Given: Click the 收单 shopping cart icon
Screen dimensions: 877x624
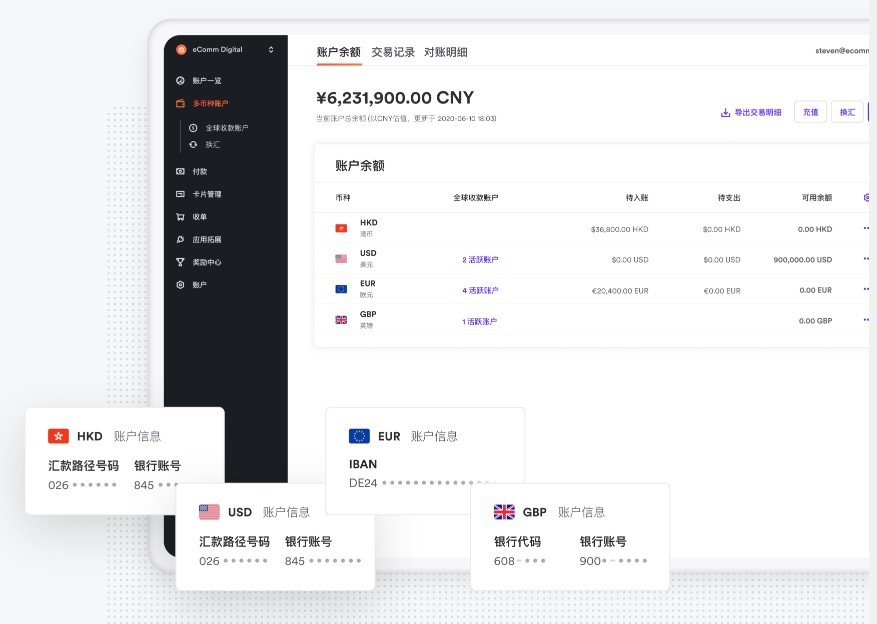Looking at the screenshot, I should pos(179,216).
